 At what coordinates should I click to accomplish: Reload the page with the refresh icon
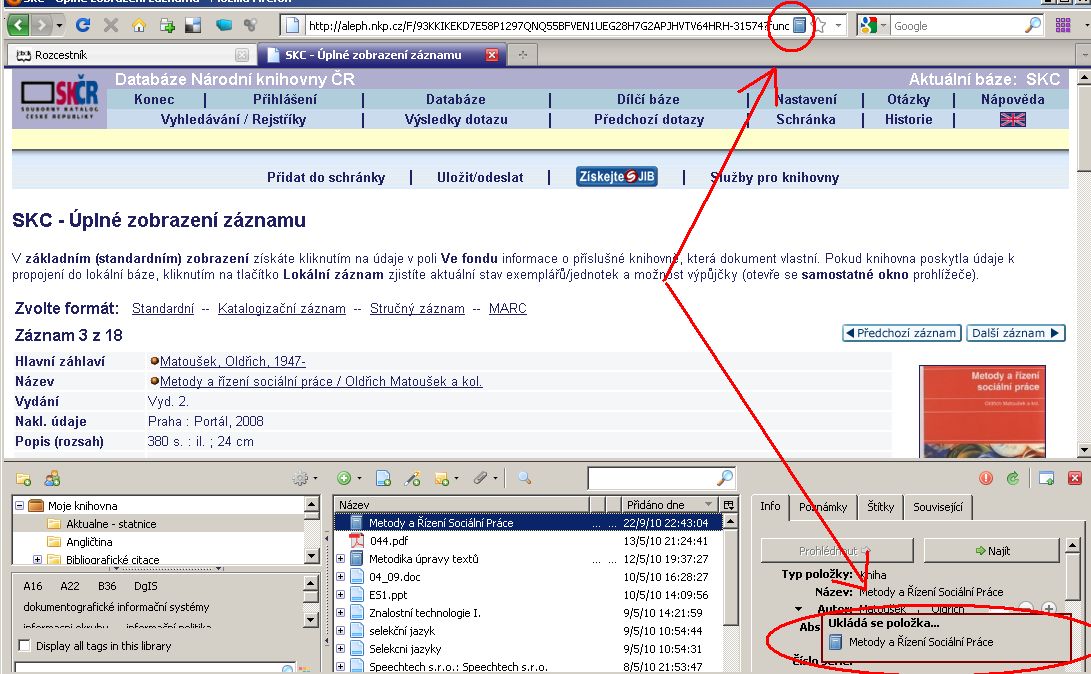coord(83,25)
